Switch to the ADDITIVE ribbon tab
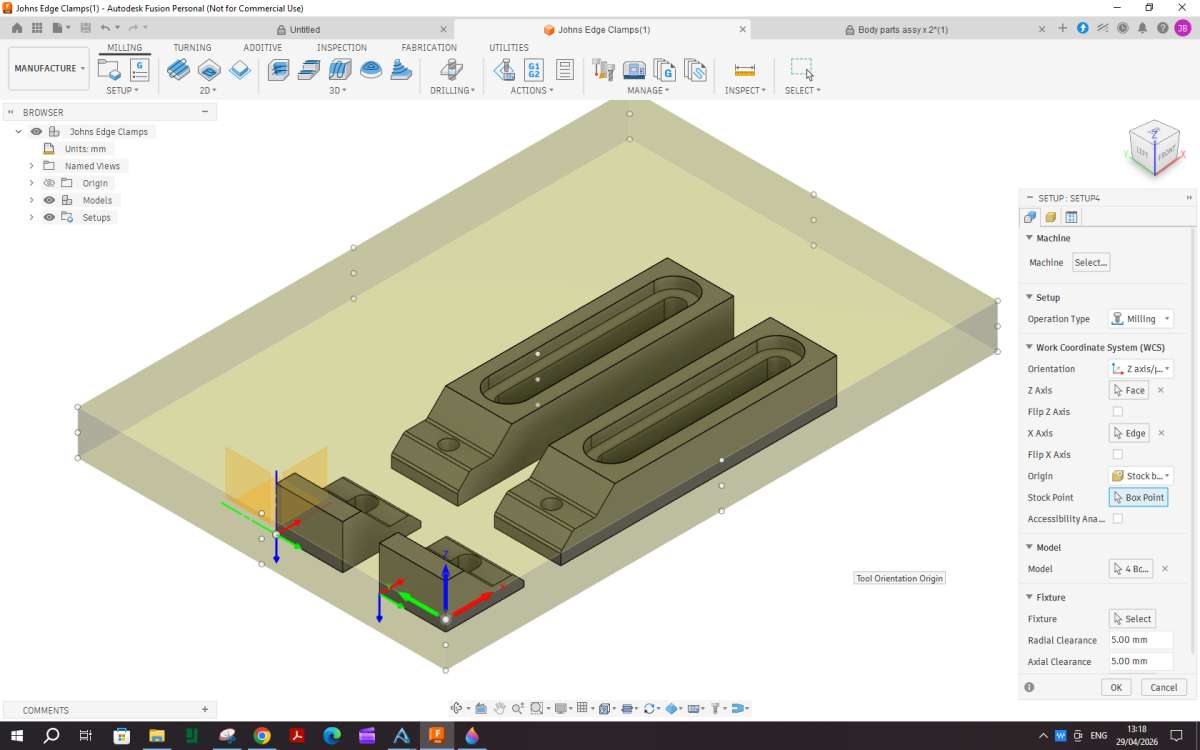The height and width of the screenshot is (750, 1200). [x=263, y=47]
